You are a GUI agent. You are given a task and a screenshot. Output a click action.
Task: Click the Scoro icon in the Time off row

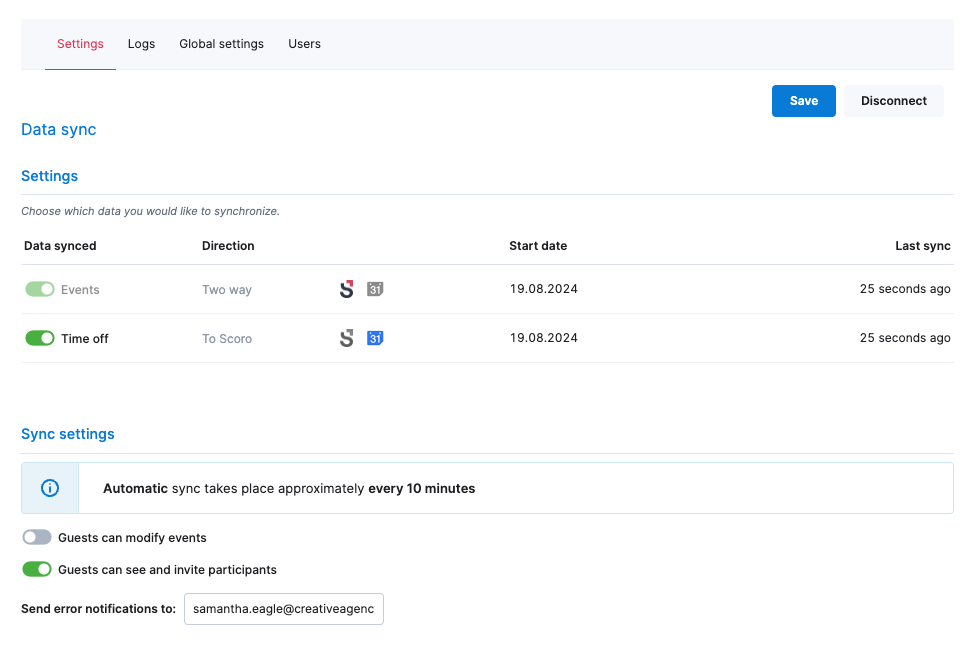(347, 338)
